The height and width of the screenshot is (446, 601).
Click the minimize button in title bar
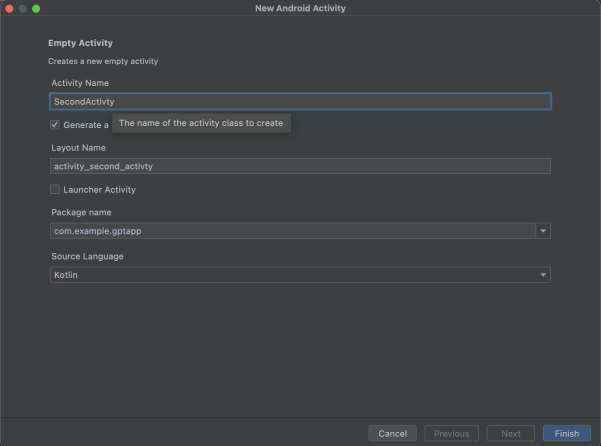pos(23,8)
